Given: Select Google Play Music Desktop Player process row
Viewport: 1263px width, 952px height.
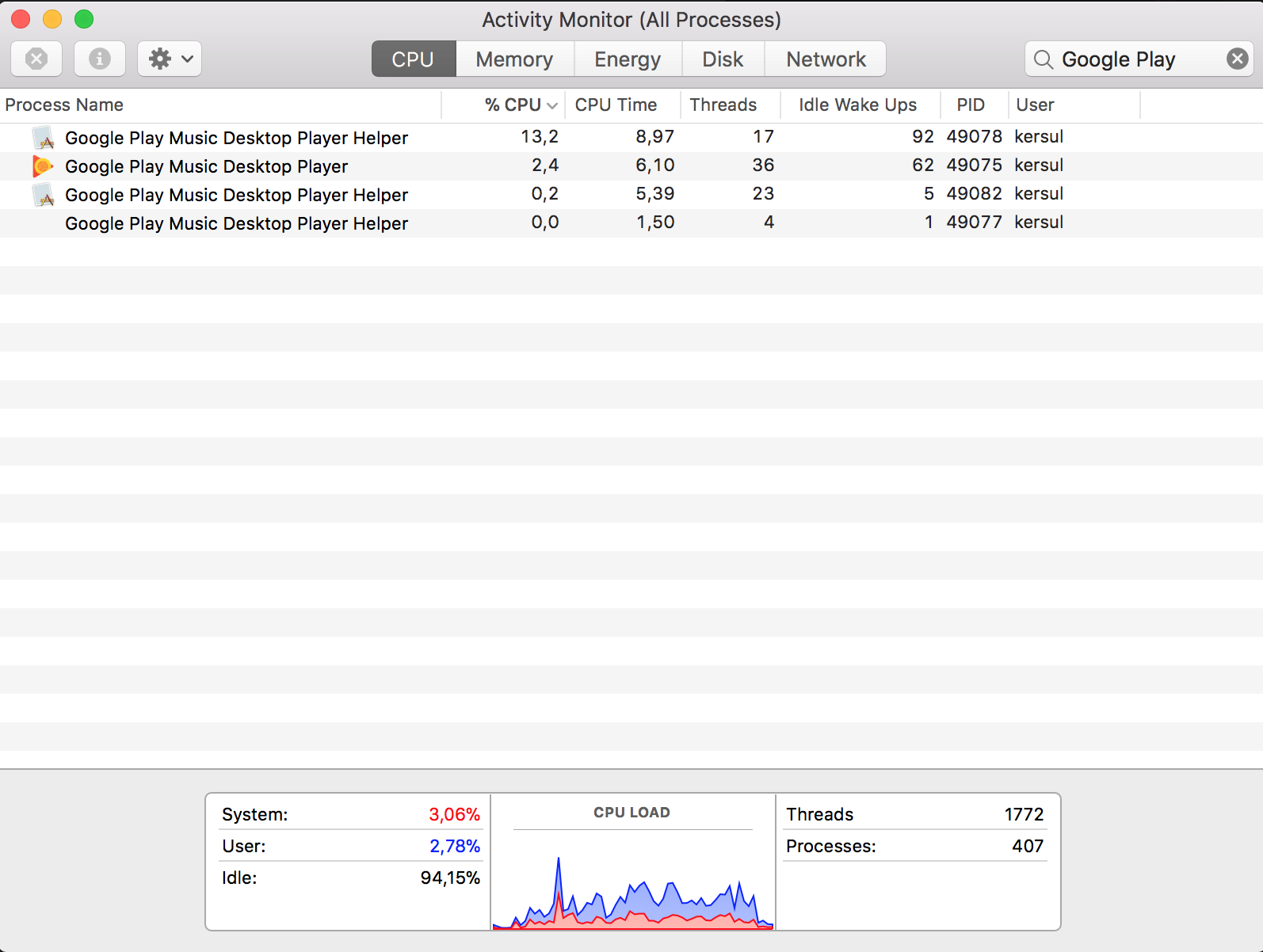Looking at the screenshot, I should (x=631, y=166).
